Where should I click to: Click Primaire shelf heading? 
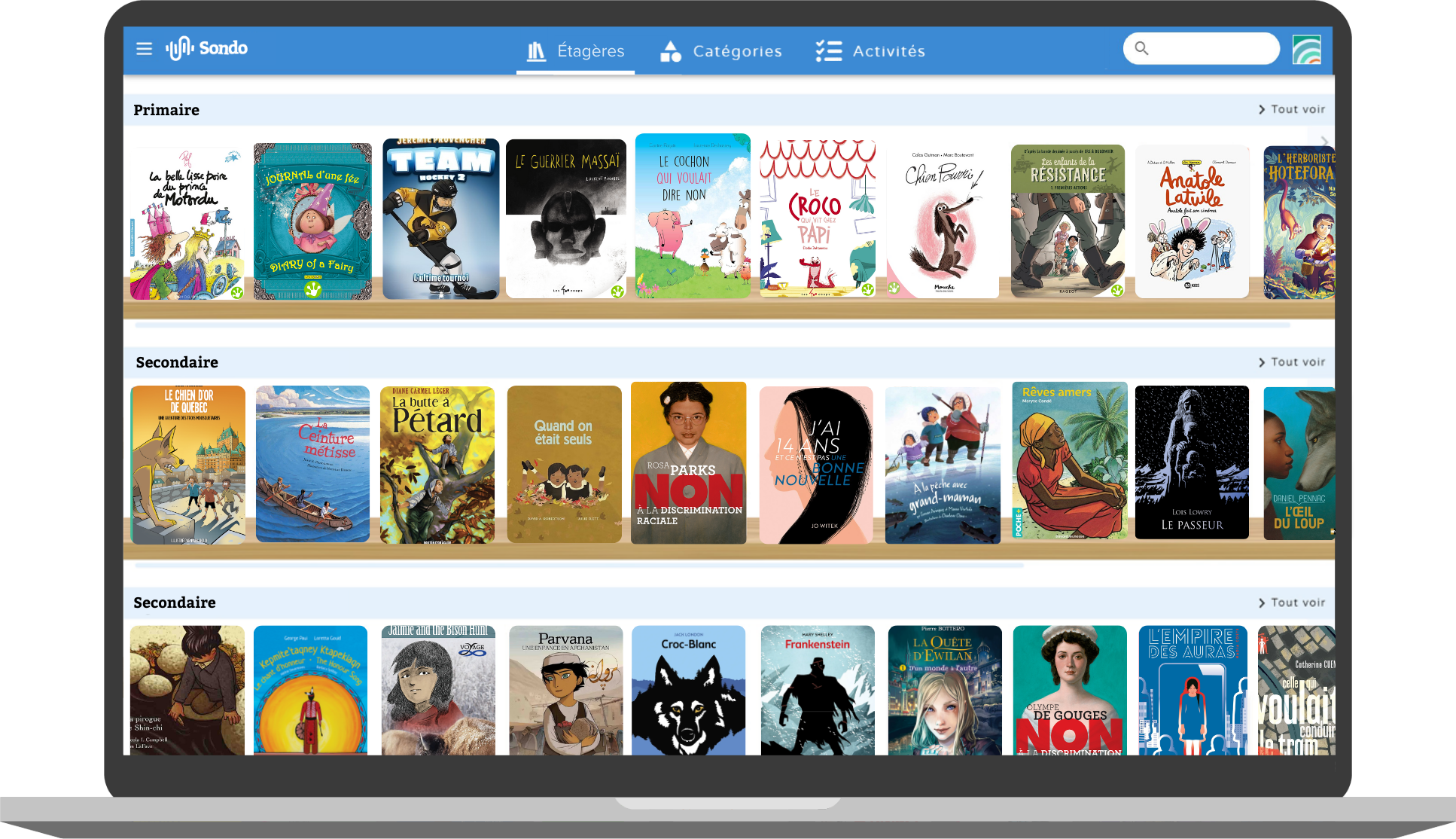pyautogui.click(x=166, y=110)
